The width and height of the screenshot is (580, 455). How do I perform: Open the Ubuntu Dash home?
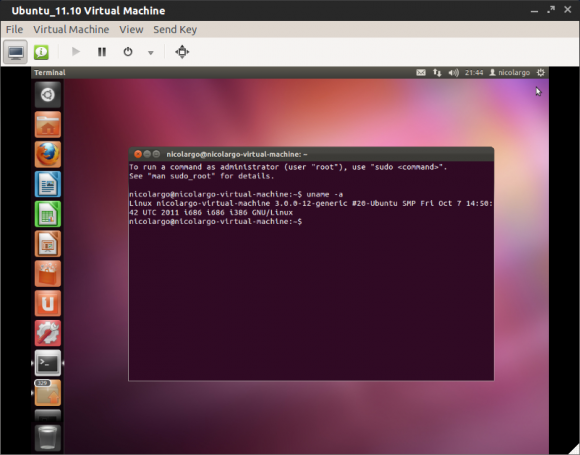click(48, 95)
